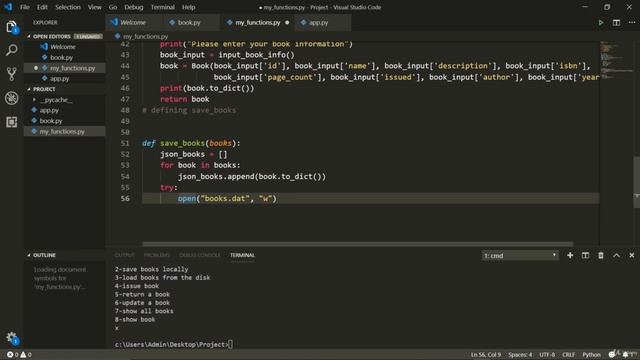Open the Help menu
640x360 pixels.
click(x=188, y=7)
